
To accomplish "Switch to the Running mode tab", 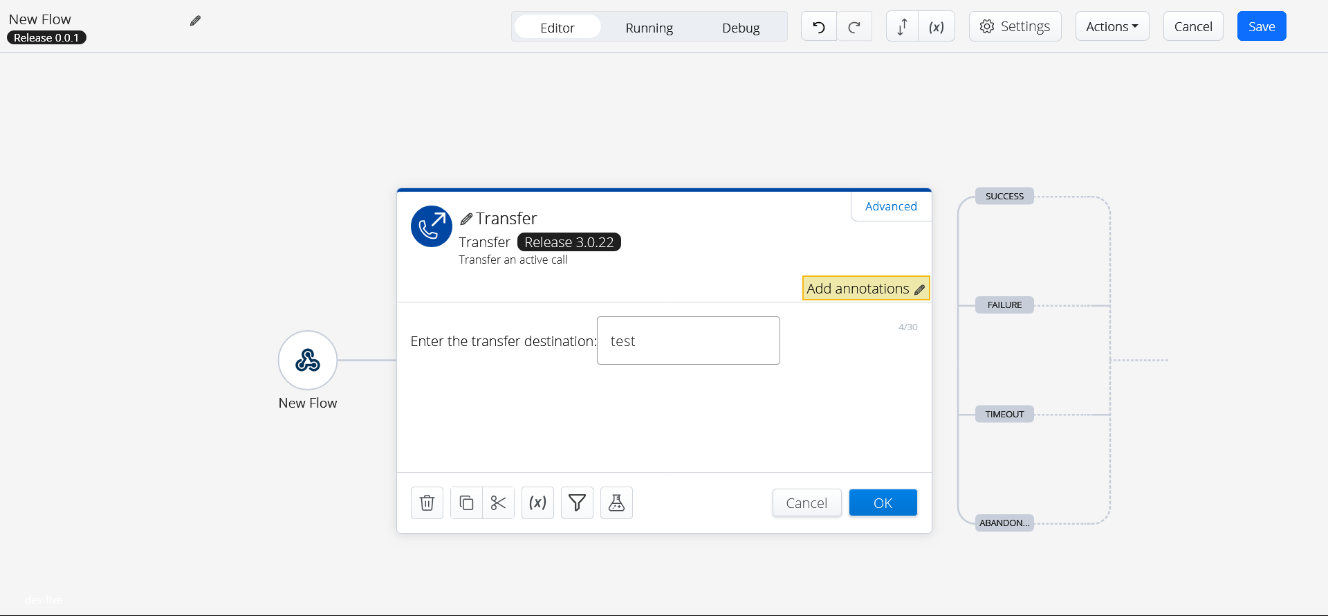I will (x=649, y=28).
